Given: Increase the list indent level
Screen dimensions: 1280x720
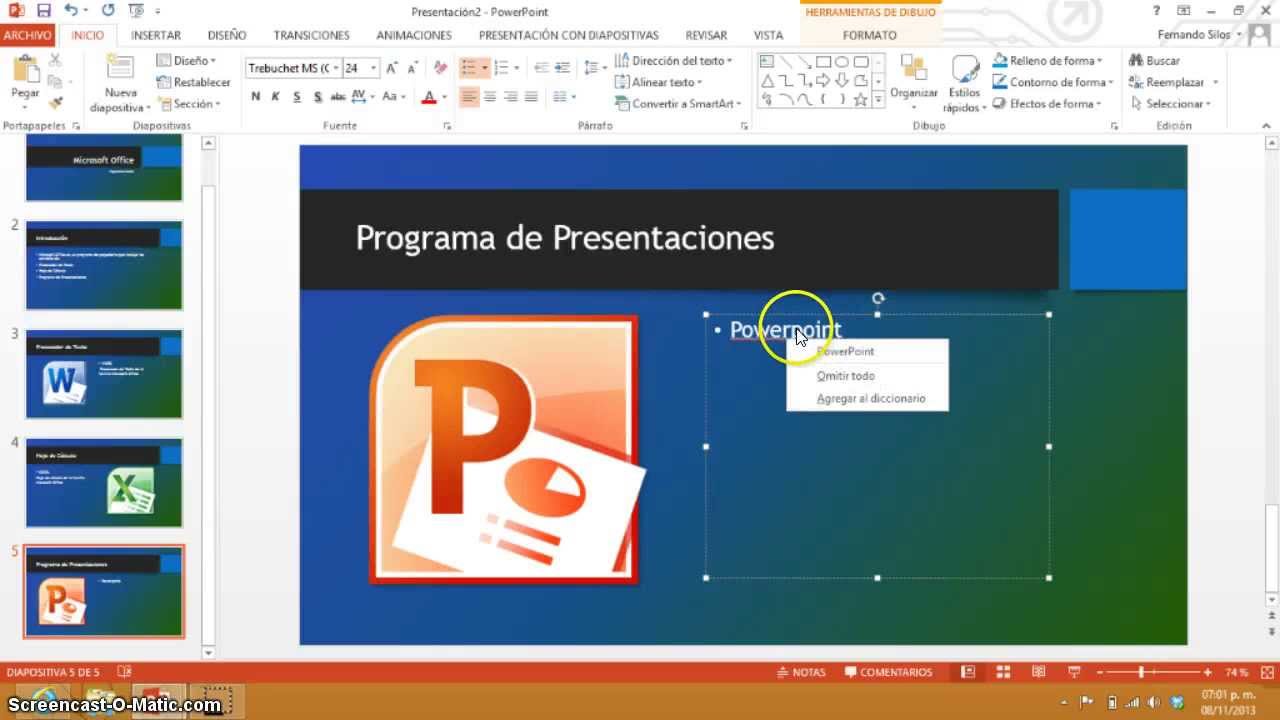Looking at the screenshot, I should coord(562,68).
